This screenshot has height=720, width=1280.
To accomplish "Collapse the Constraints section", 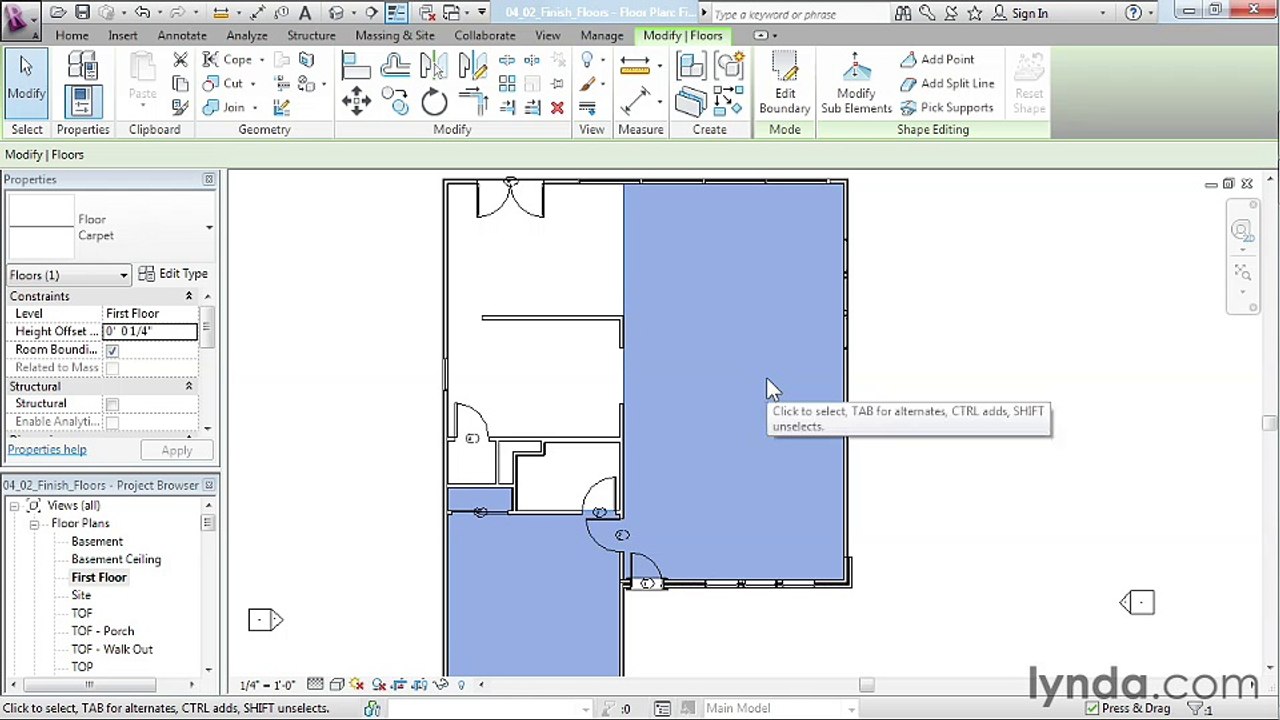I will click(x=188, y=296).
